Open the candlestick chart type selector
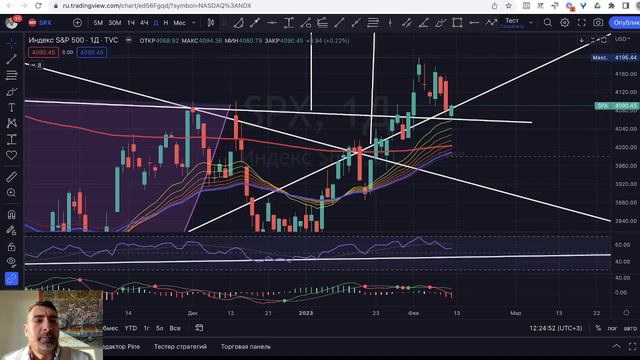 click(211, 23)
